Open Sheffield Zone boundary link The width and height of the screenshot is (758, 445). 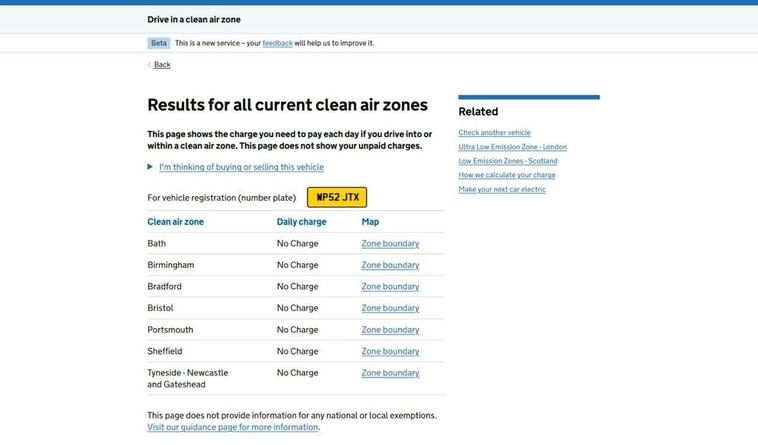click(x=390, y=352)
